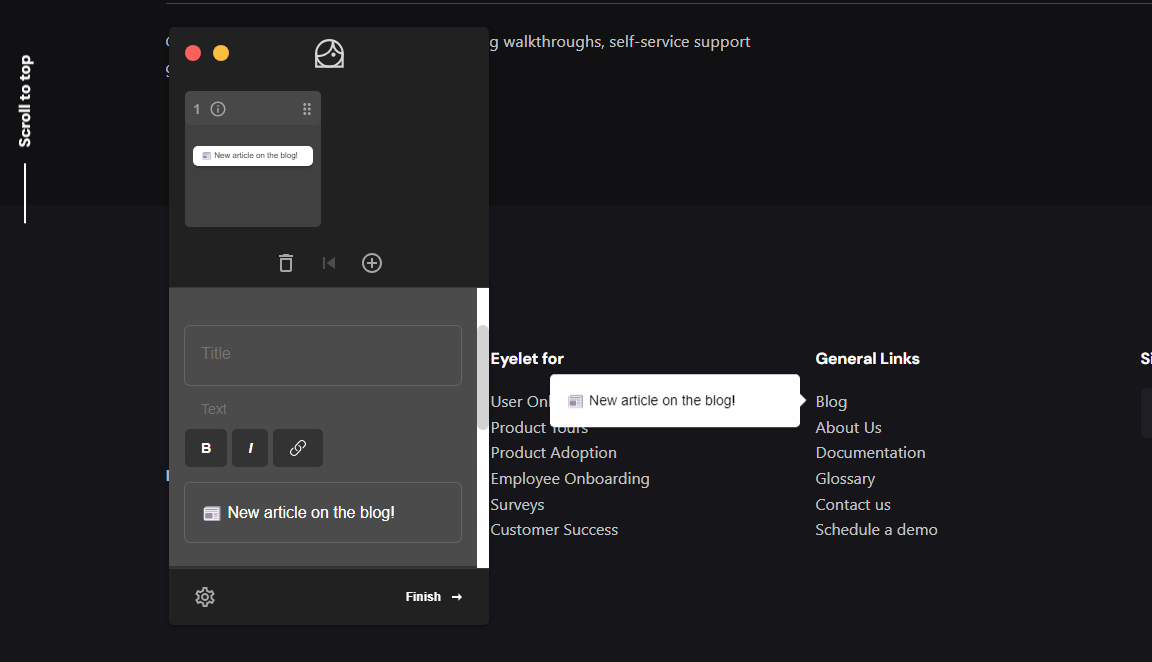The width and height of the screenshot is (1152, 662).
Task: Click the info icon on step 1
Action: coord(218,109)
